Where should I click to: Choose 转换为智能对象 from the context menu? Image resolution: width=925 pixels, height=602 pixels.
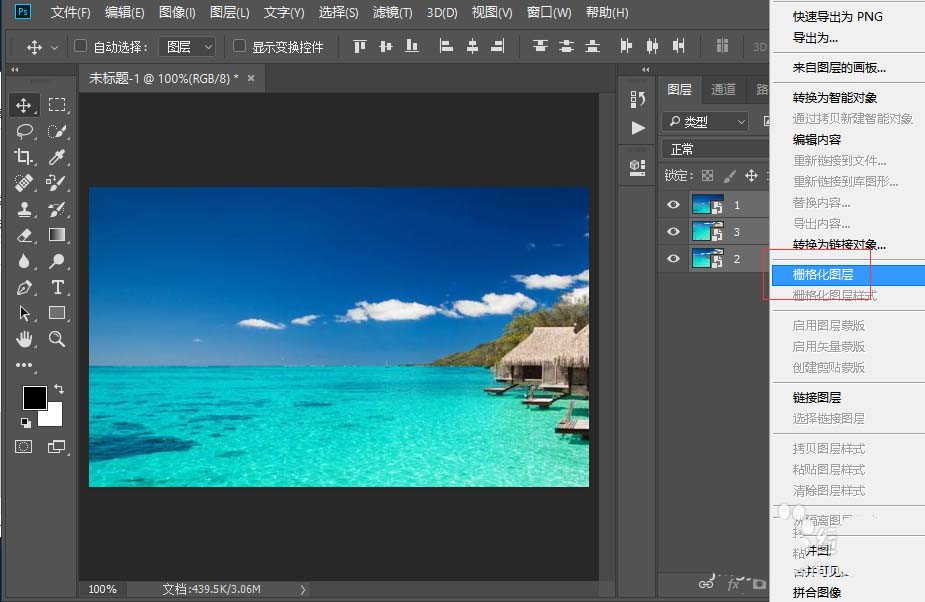(x=834, y=97)
